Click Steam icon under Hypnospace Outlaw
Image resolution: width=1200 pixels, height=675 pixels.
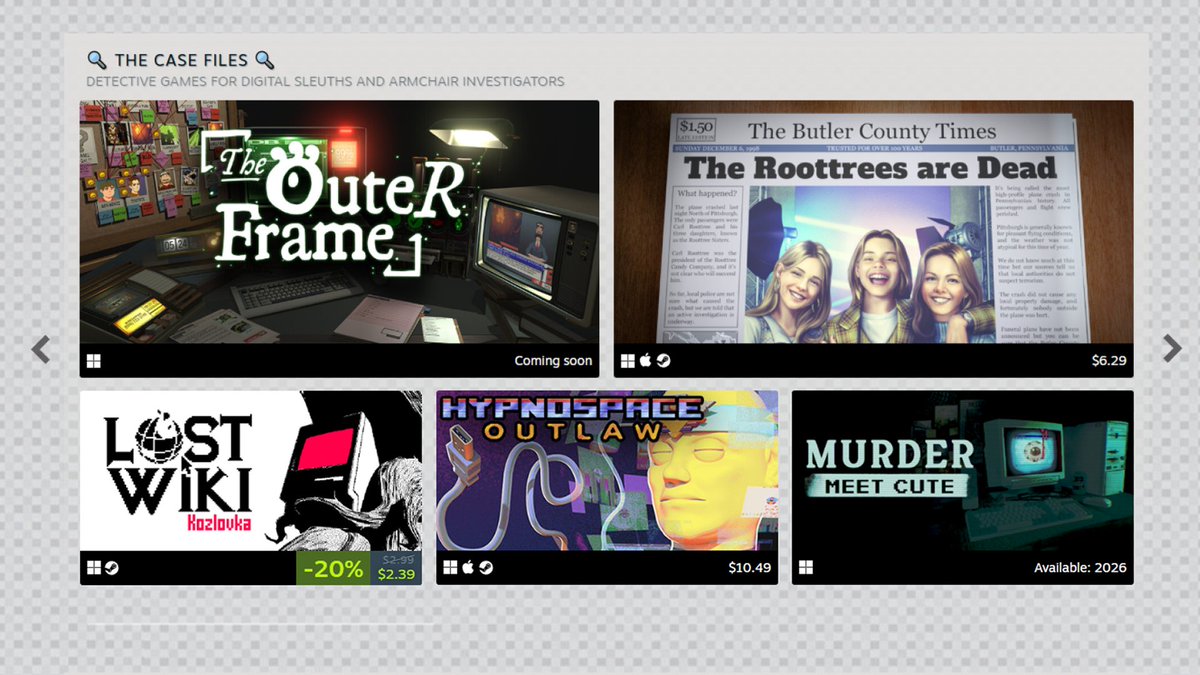[485, 568]
